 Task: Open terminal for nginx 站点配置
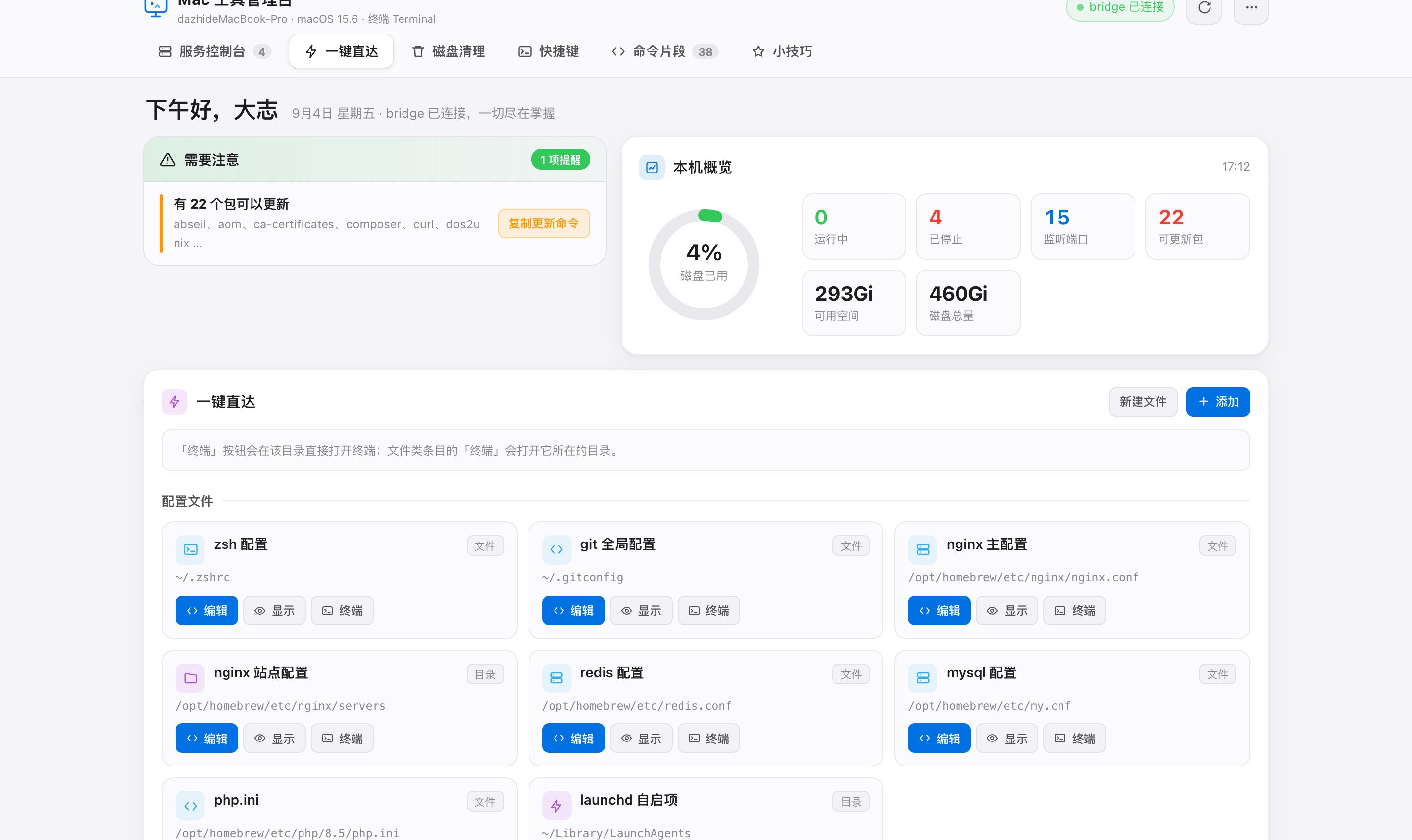tap(342, 739)
